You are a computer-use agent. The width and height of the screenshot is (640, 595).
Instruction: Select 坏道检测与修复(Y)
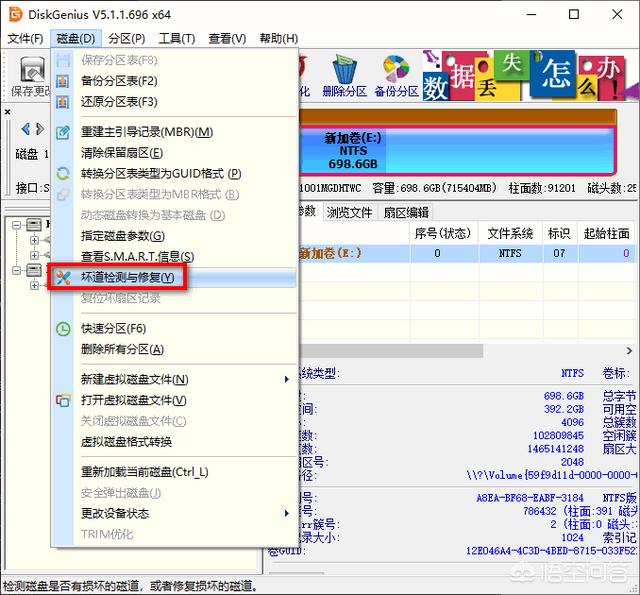point(174,278)
